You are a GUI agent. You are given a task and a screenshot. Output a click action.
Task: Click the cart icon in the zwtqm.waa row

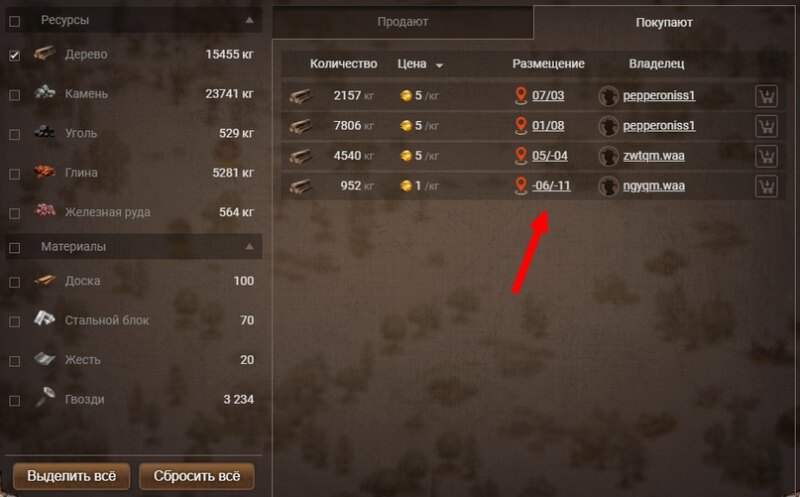click(766, 156)
